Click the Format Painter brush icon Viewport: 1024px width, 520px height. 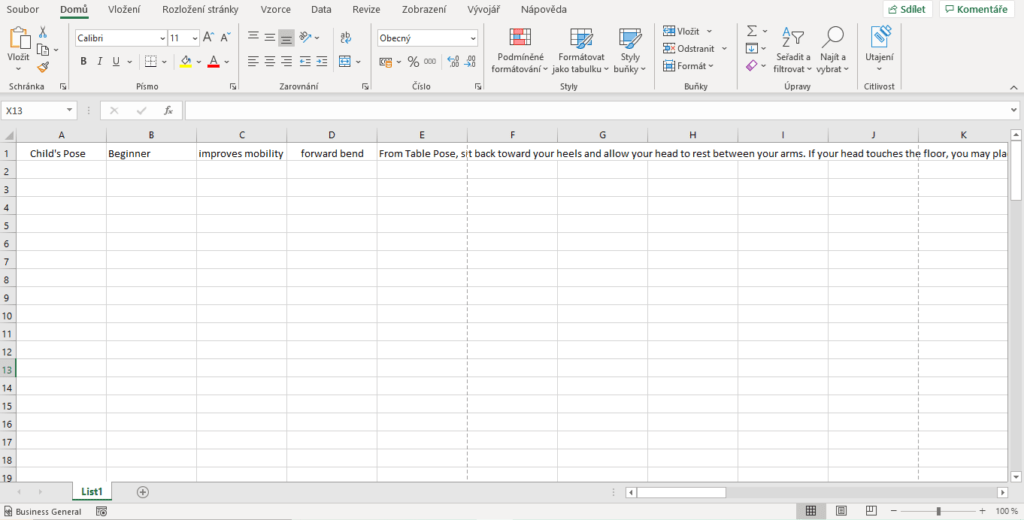(x=43, y=67)
